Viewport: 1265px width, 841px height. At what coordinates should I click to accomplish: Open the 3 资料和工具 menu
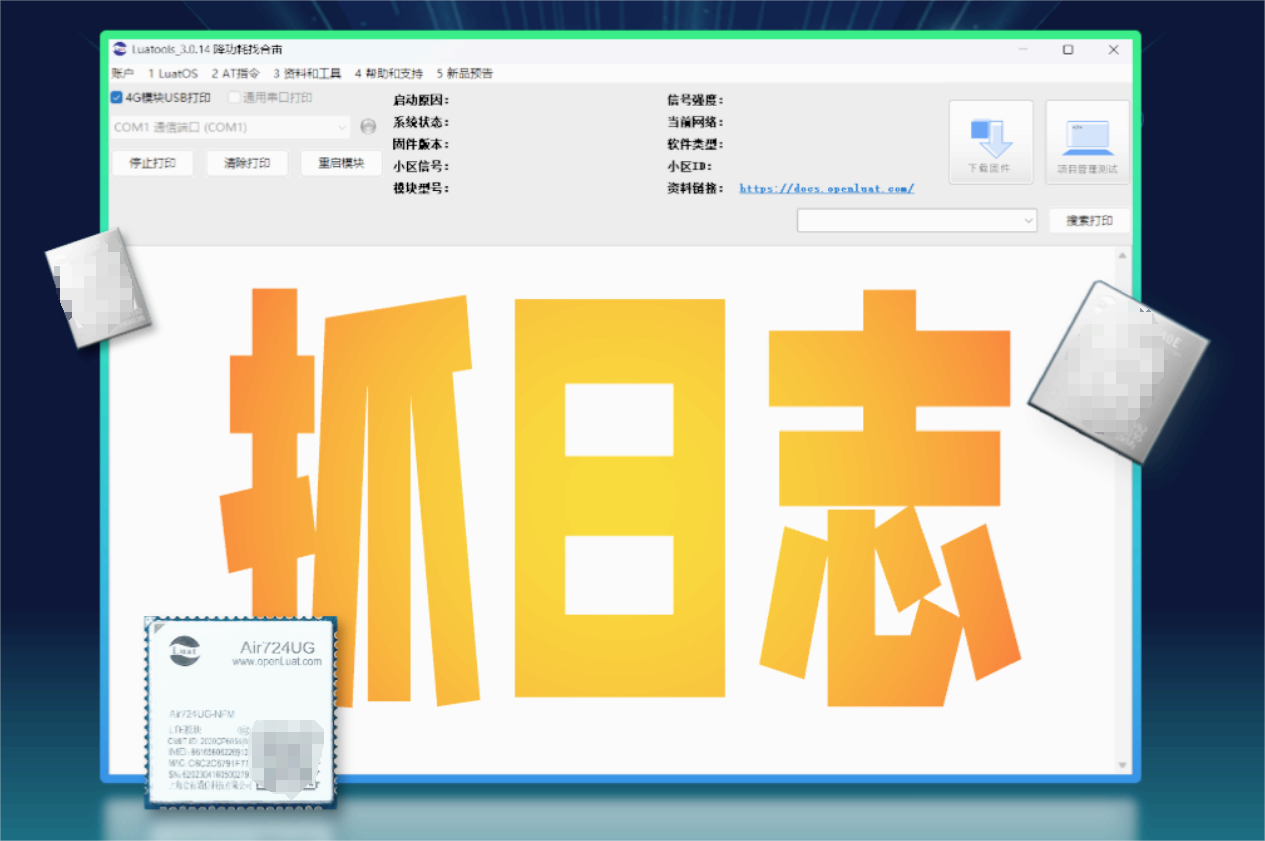click(307, 74)
